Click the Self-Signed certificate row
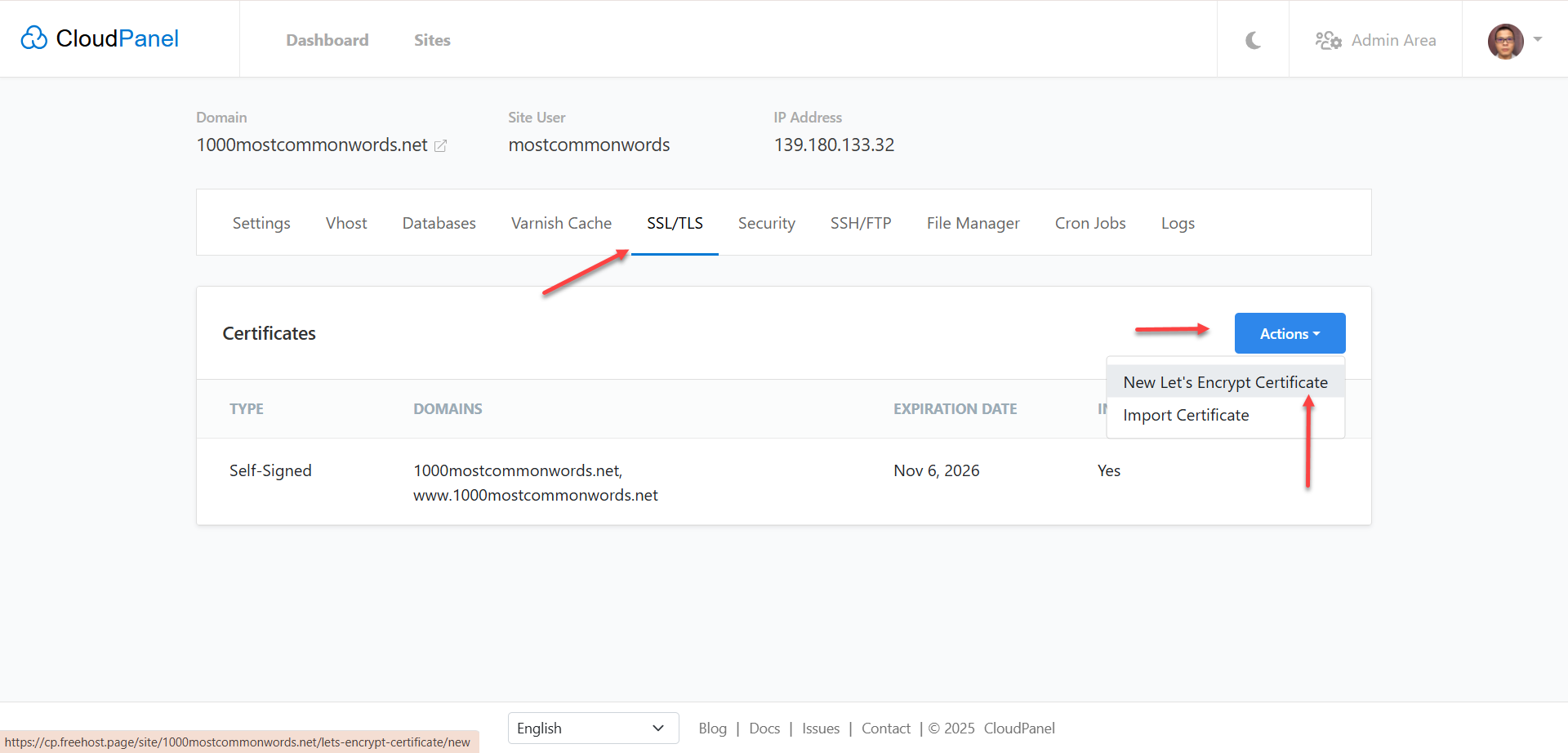 pos(270,470)
